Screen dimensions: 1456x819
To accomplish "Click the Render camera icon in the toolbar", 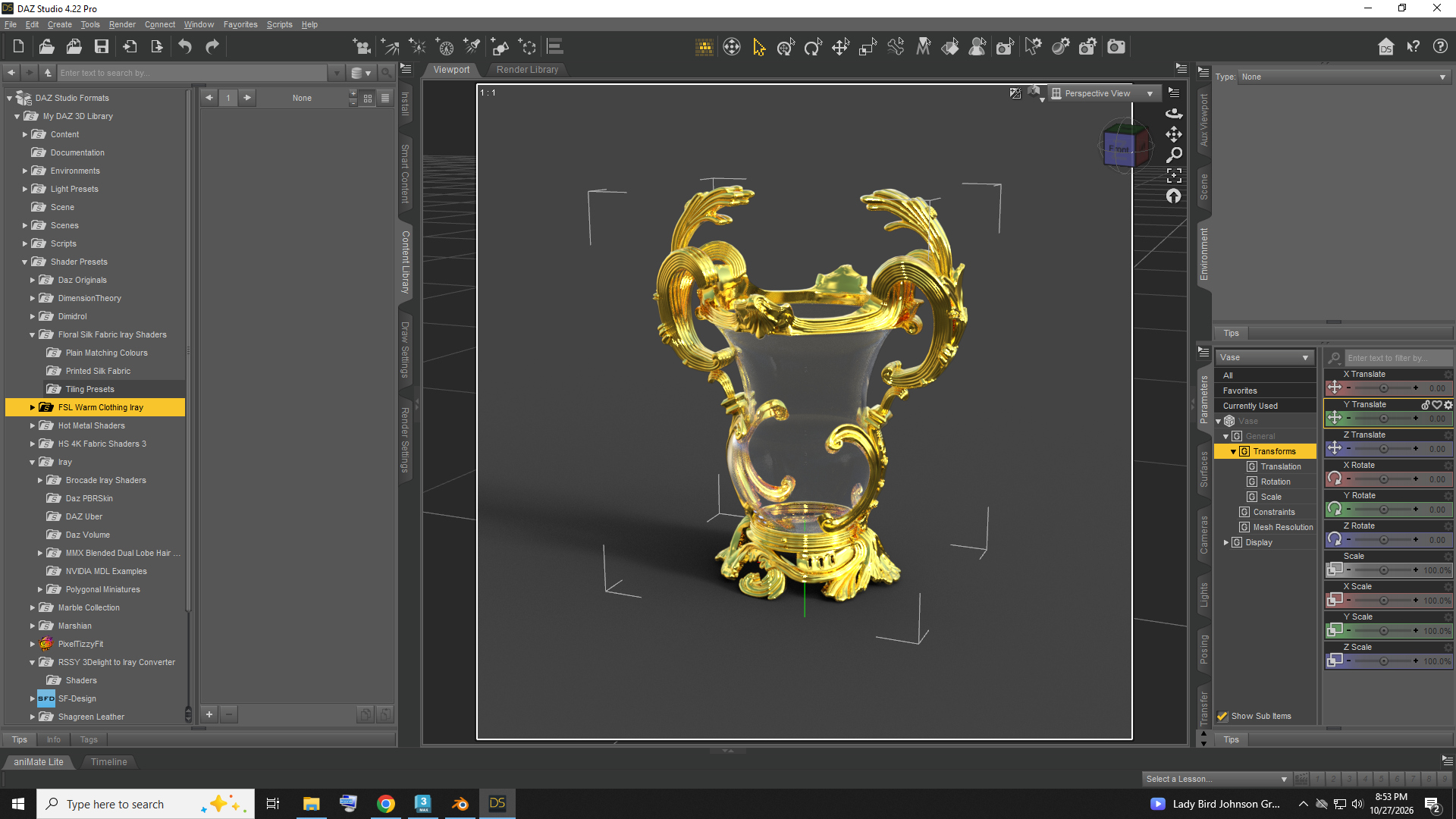I will tap(1116, 47).
